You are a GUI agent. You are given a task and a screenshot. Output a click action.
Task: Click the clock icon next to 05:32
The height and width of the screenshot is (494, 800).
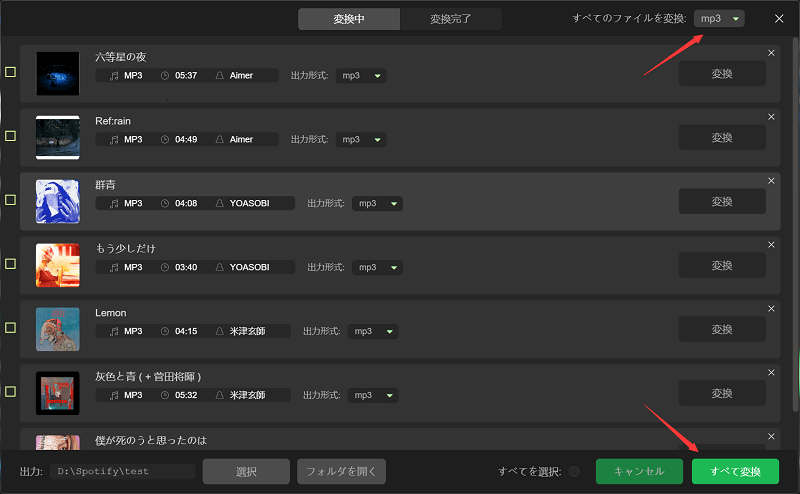coord(165,395)
